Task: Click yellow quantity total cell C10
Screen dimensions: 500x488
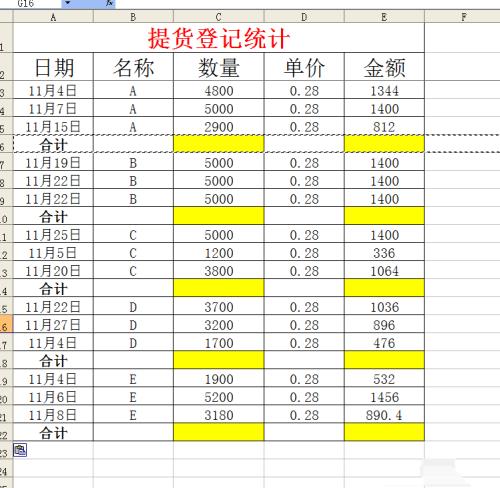Action: click(219, 216)
